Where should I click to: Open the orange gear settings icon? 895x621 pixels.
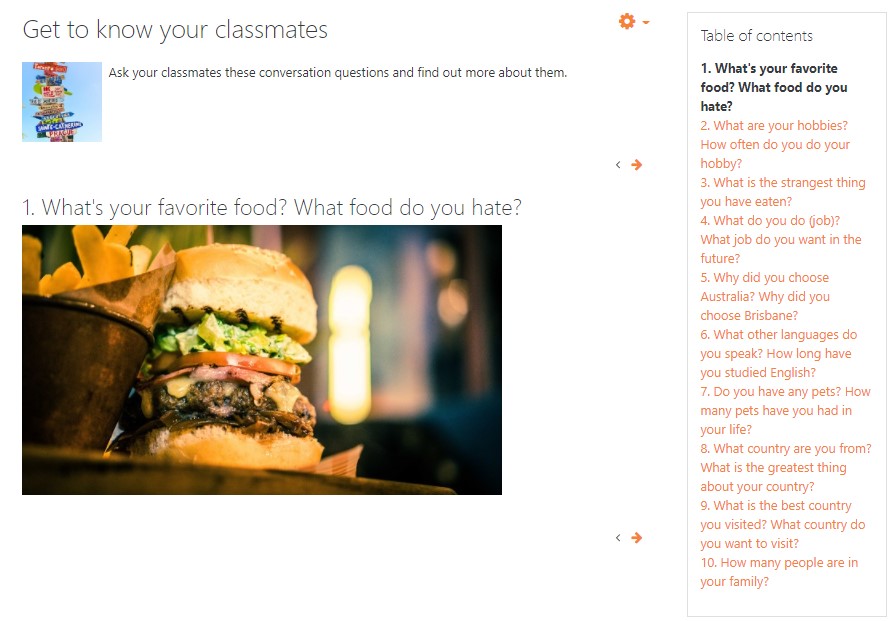pyautogui.click(x=627, y=22)
